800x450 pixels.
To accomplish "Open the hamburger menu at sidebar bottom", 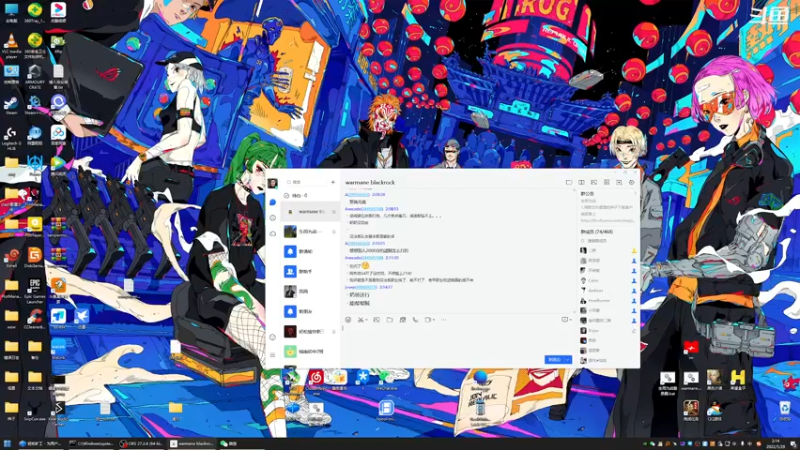I will point(272,355).
